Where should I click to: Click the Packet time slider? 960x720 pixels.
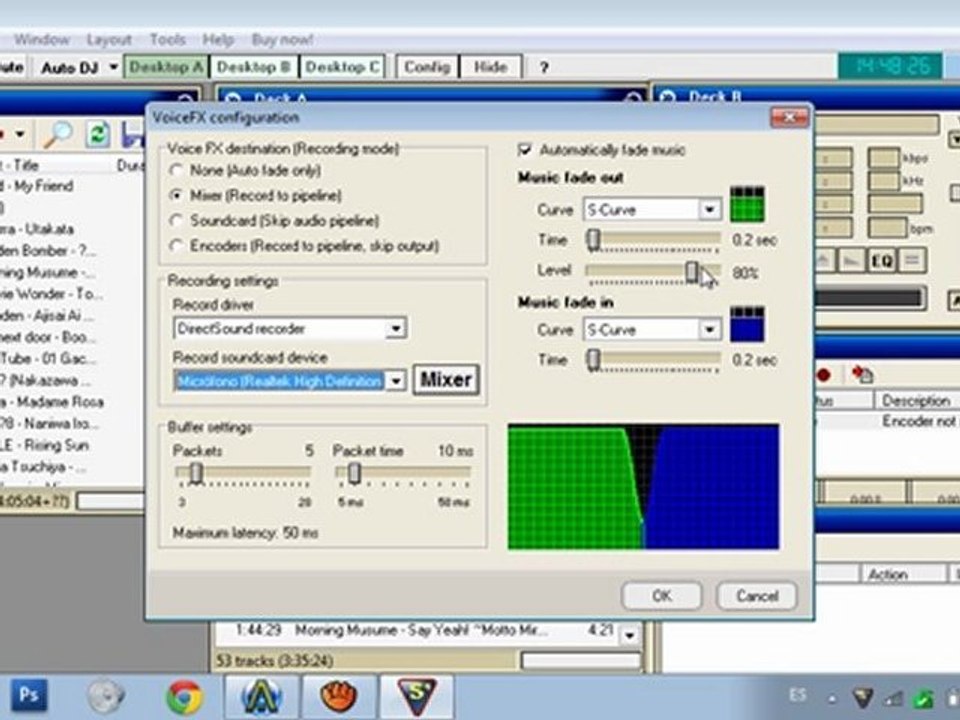click(x=403, y=473)
